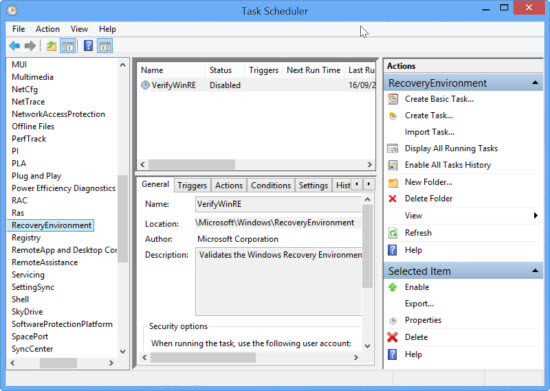
Task: Open the View menu
Action: (x=79, y=29)
